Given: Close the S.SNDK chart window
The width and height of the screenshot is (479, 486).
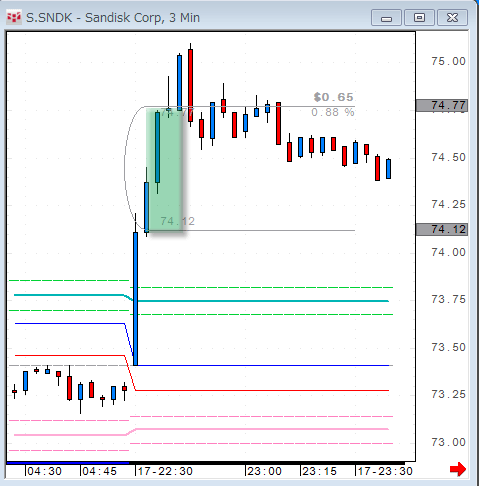Looking at the screenshot, I should pos(452,18).
